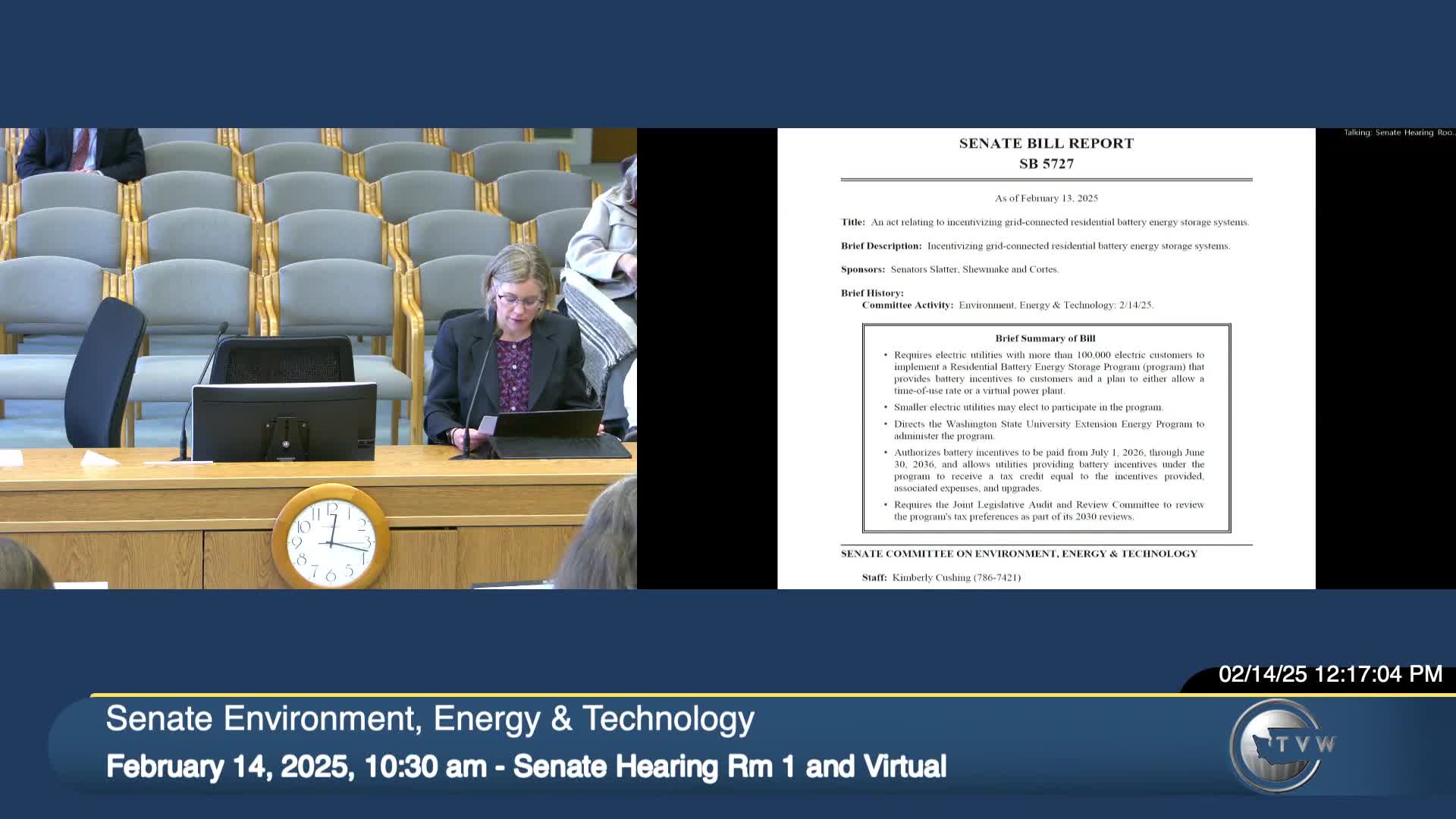Click the 'Senate Environment, Energy & Technology' banner
Image resolution: width=1456 pixels, height=819 pixels.
pos(429,719)
